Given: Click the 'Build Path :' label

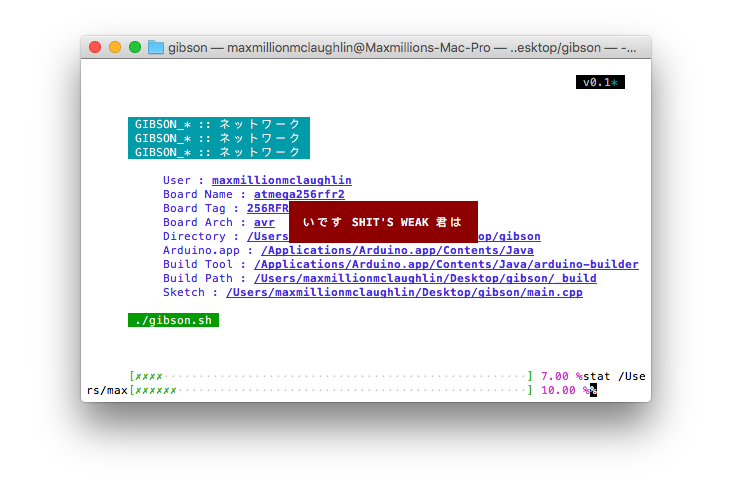Looking at the screenshot, I should point(205,279).
